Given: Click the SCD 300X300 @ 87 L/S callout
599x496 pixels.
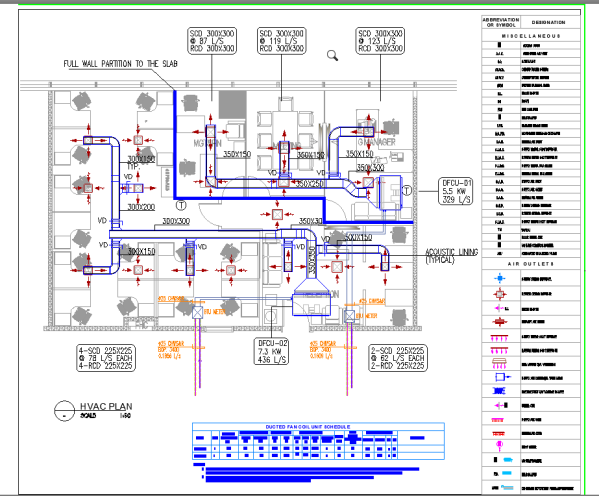Looking at the screenshot, I should tap(212, 41).
